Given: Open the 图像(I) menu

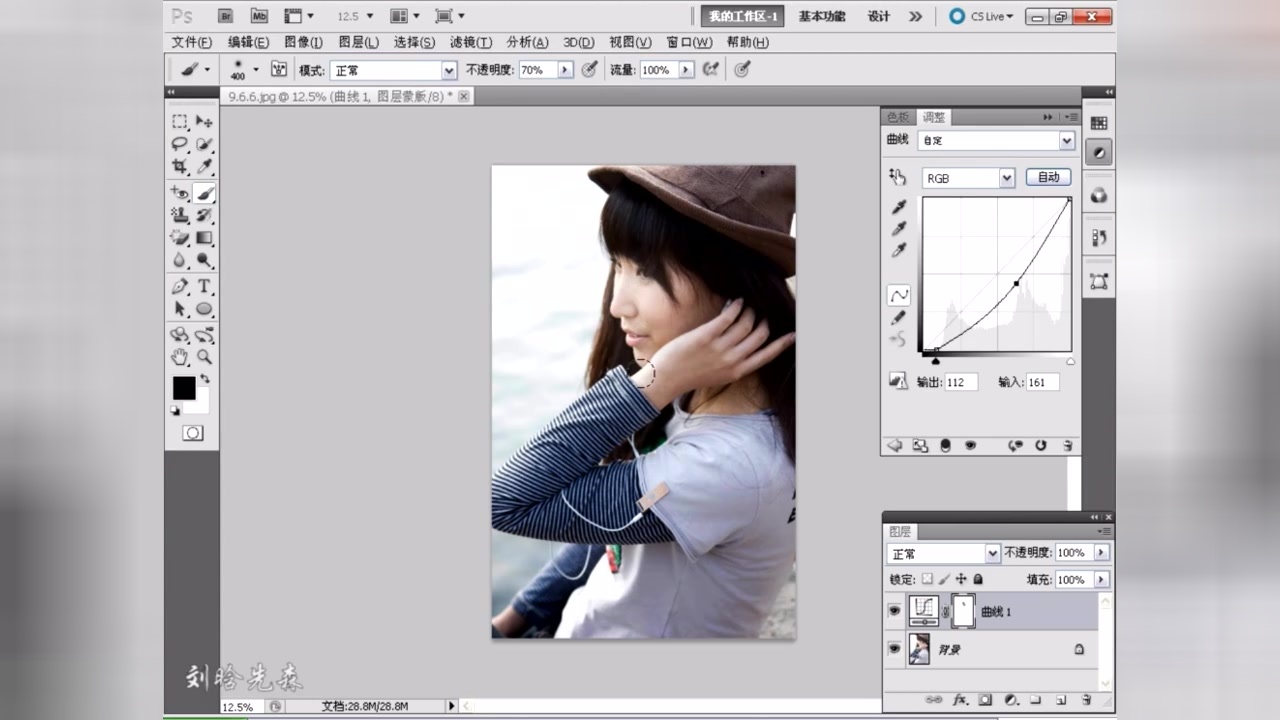Looking at the screenshot, I should (x=303, y=42).
